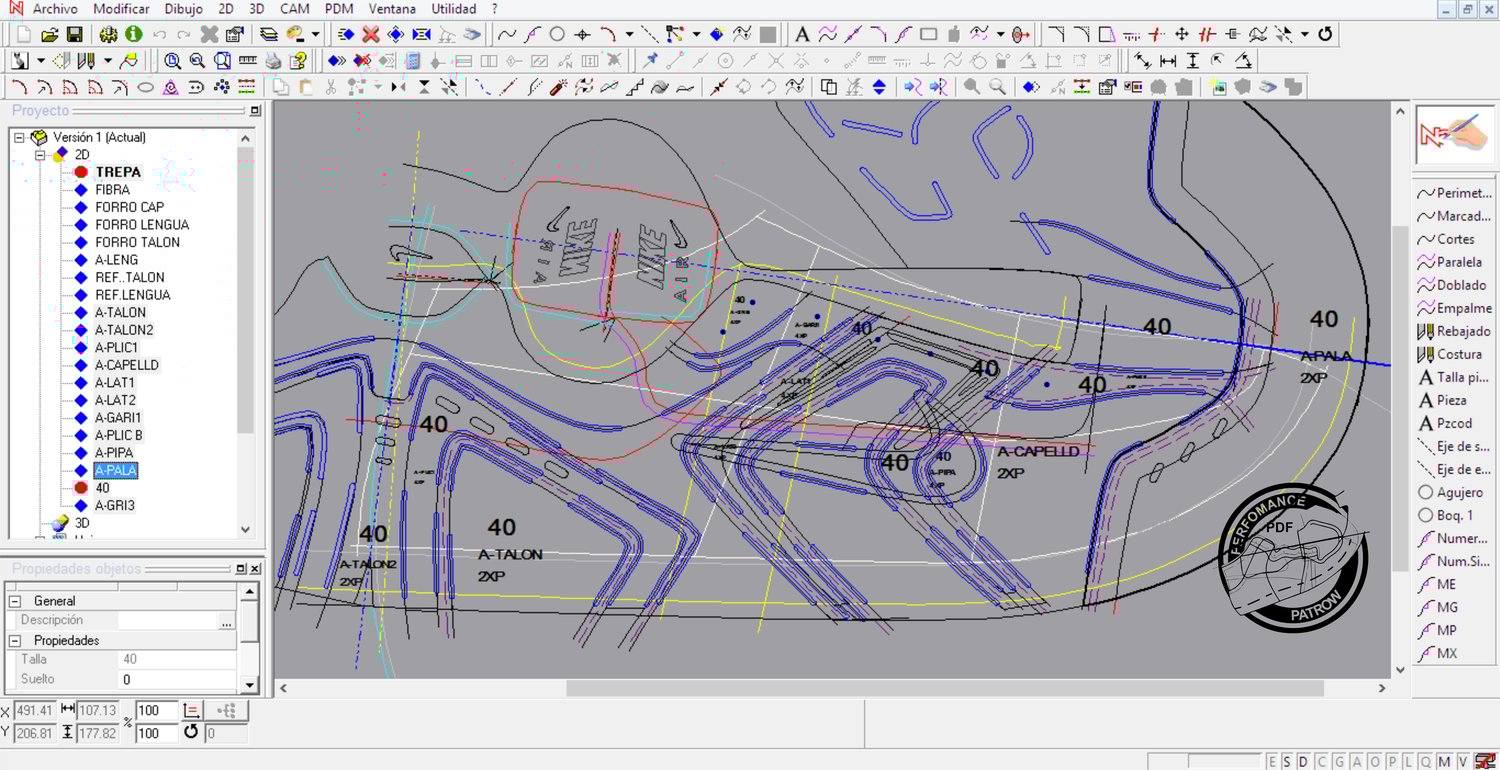Collapse the Propiedades section
The image size is (1500, 770).
click(15, 640)
